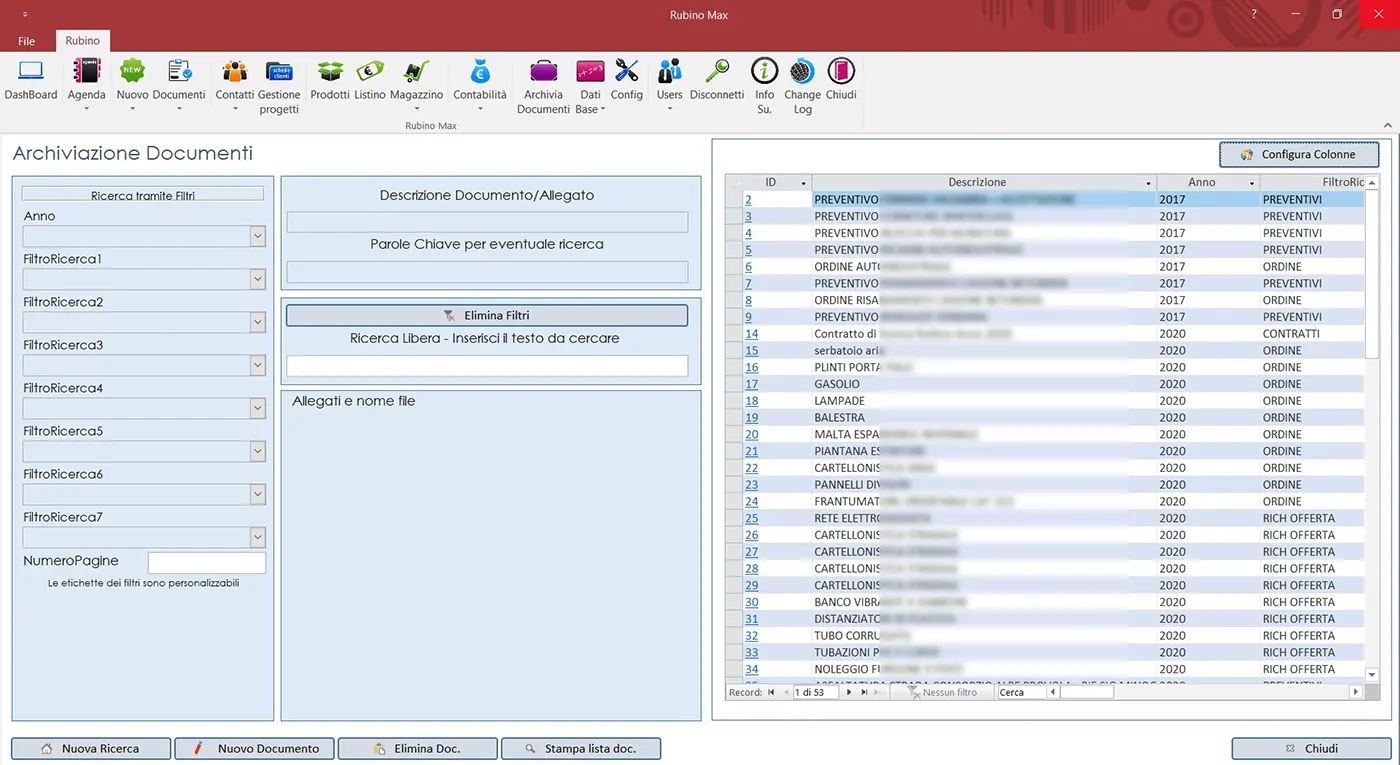Click the Descrizione Documento/Allegato field

click(x=487, y=222)
